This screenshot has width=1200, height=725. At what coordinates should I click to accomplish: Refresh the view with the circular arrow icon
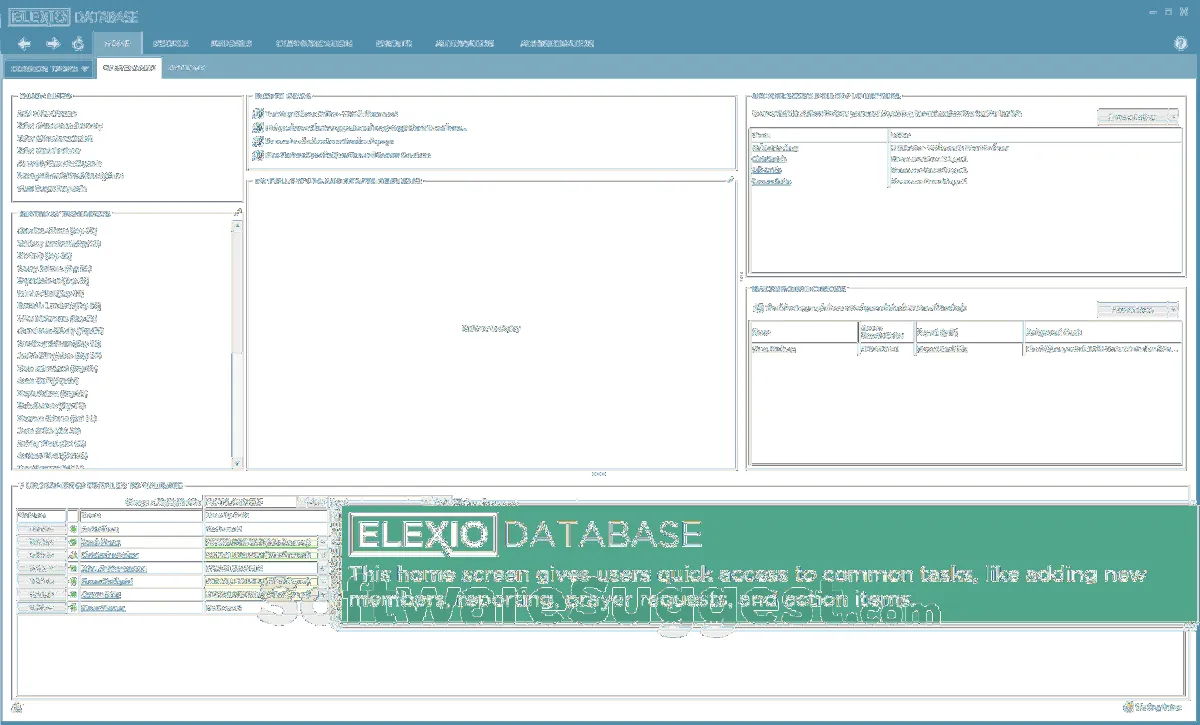pos(78,44)
